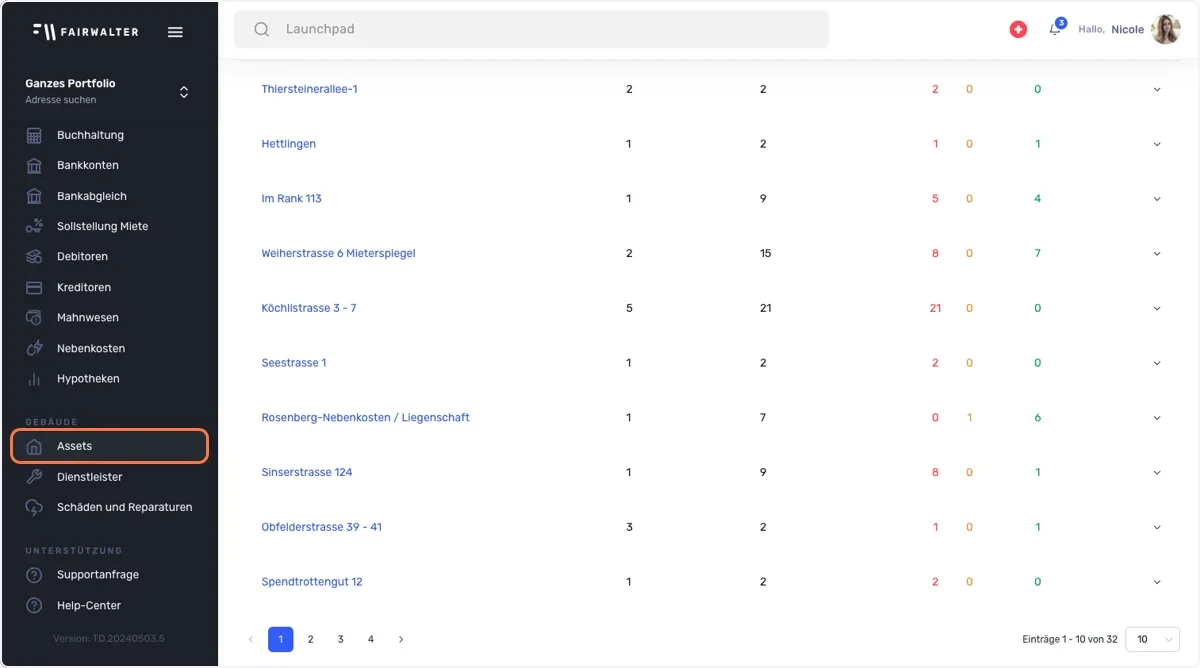Screen dimensions: 1200x668
Task: Click the Supportanfrage question mark icon
Action: click(x=34, y=575)
